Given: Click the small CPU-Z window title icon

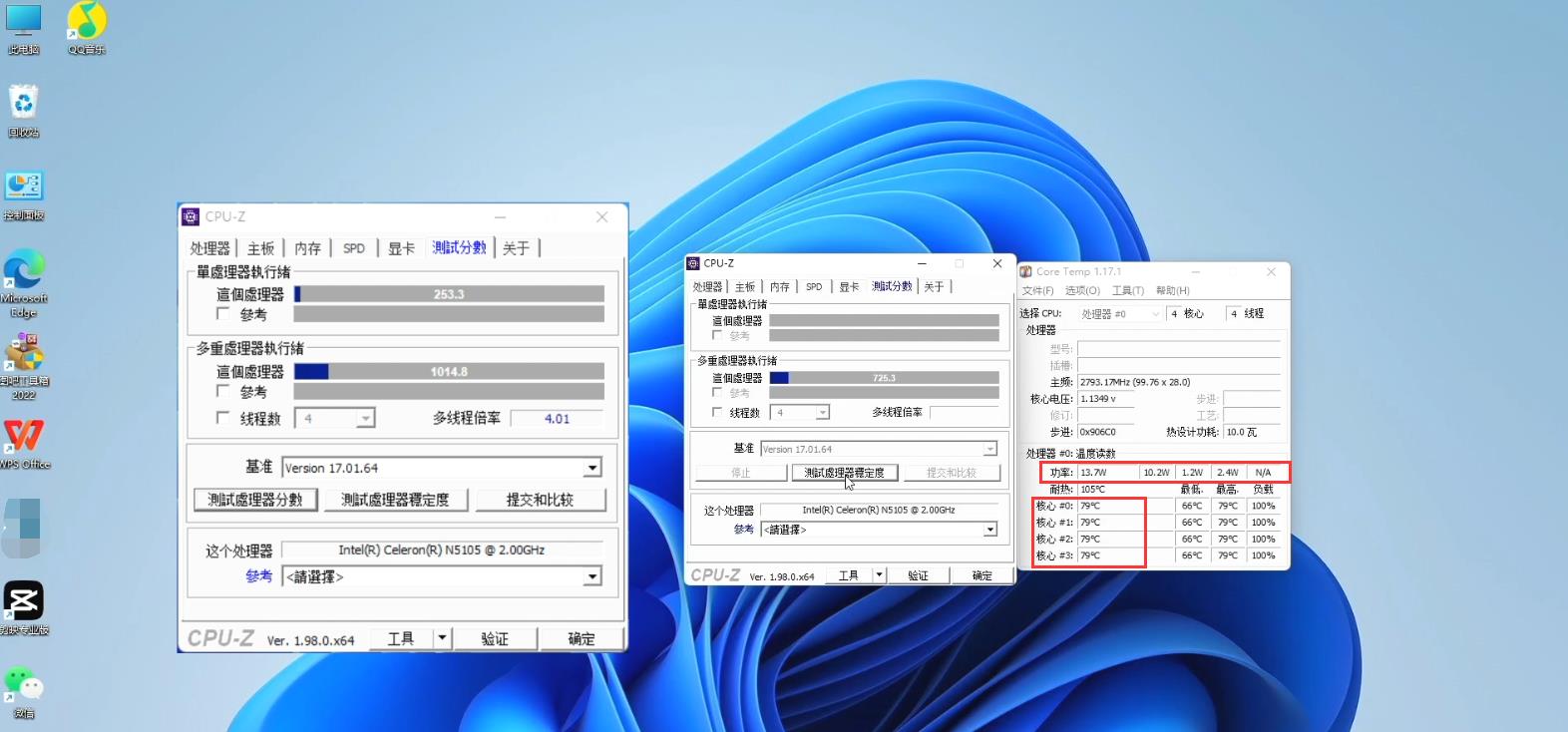Looking at the screenshot, I should coord(693,263).
